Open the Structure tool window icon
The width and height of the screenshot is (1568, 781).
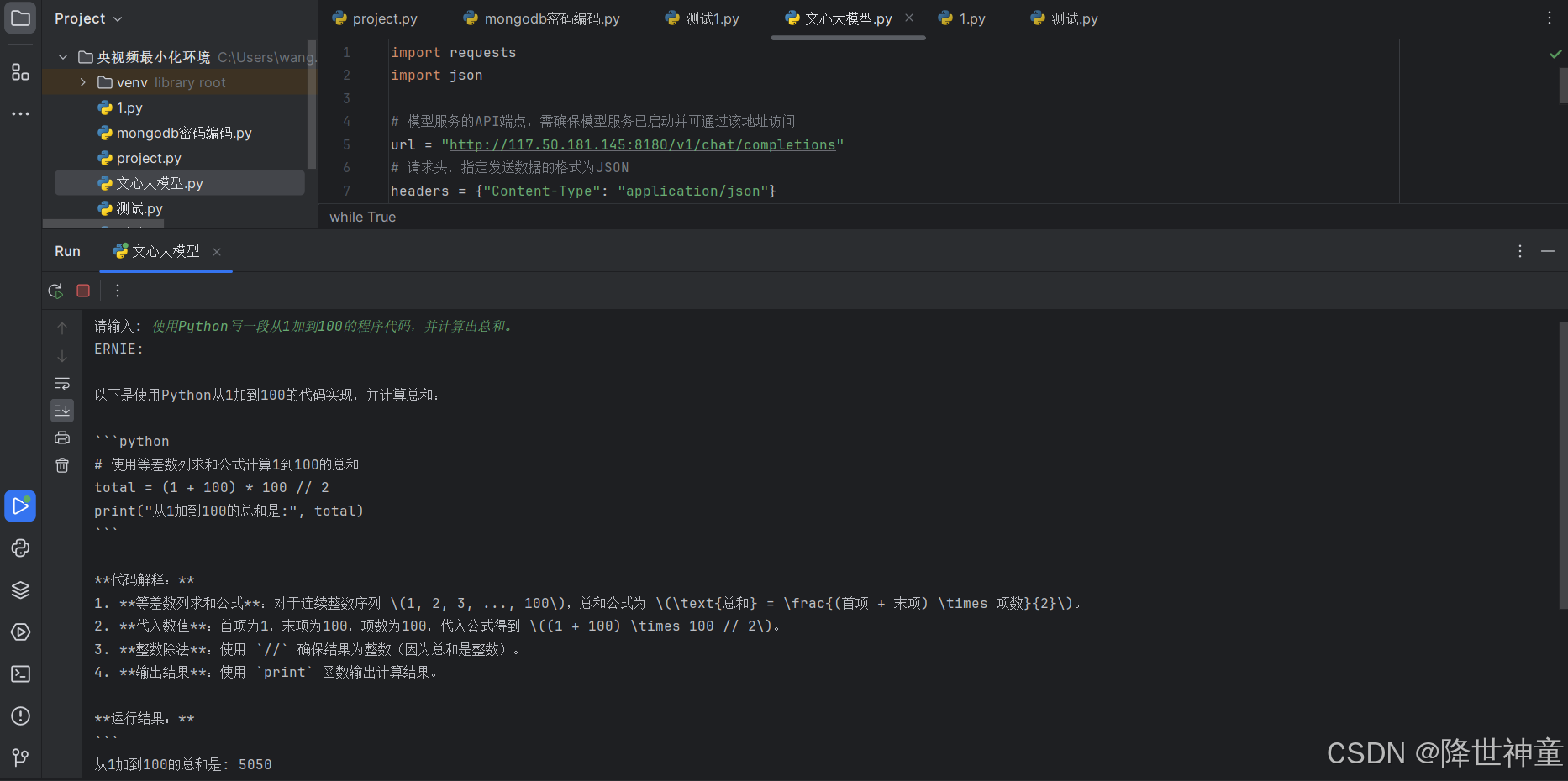pos(20,72)
